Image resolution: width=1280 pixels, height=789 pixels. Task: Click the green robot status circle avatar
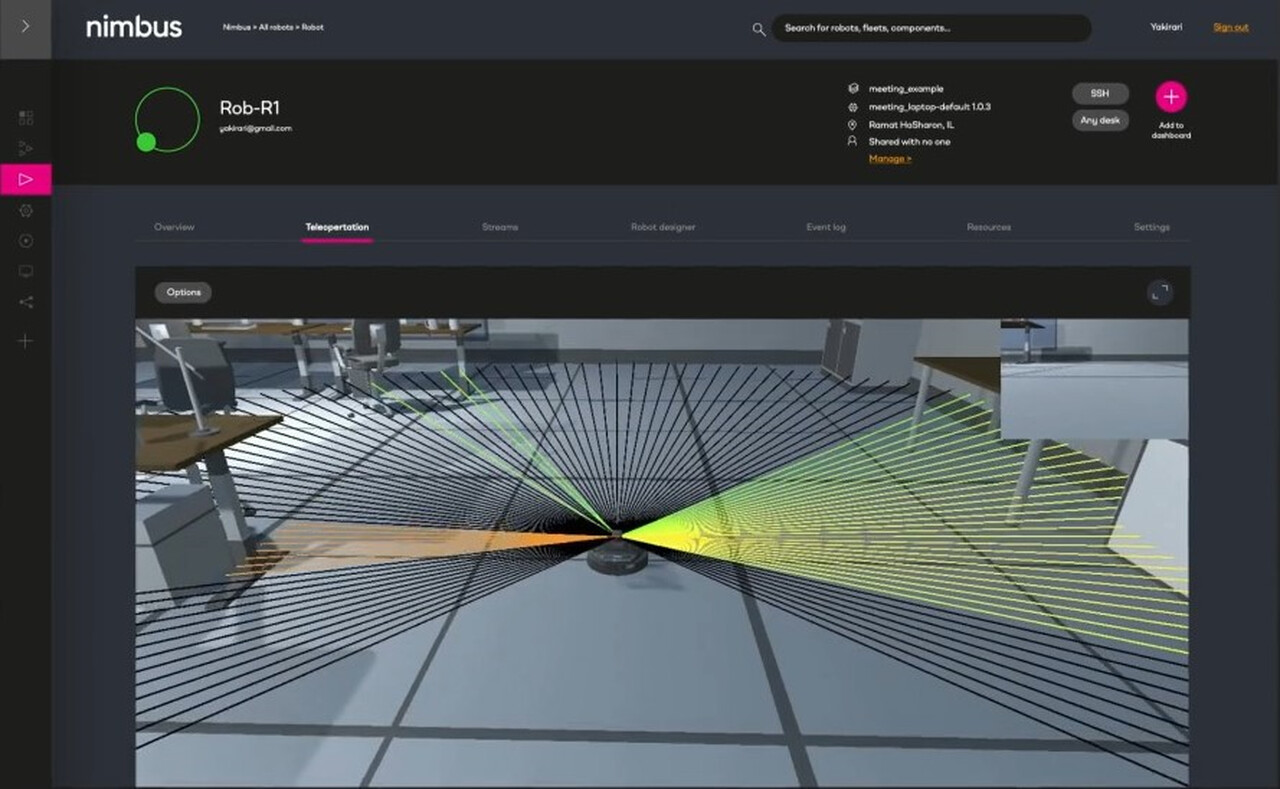click(167, 120)
